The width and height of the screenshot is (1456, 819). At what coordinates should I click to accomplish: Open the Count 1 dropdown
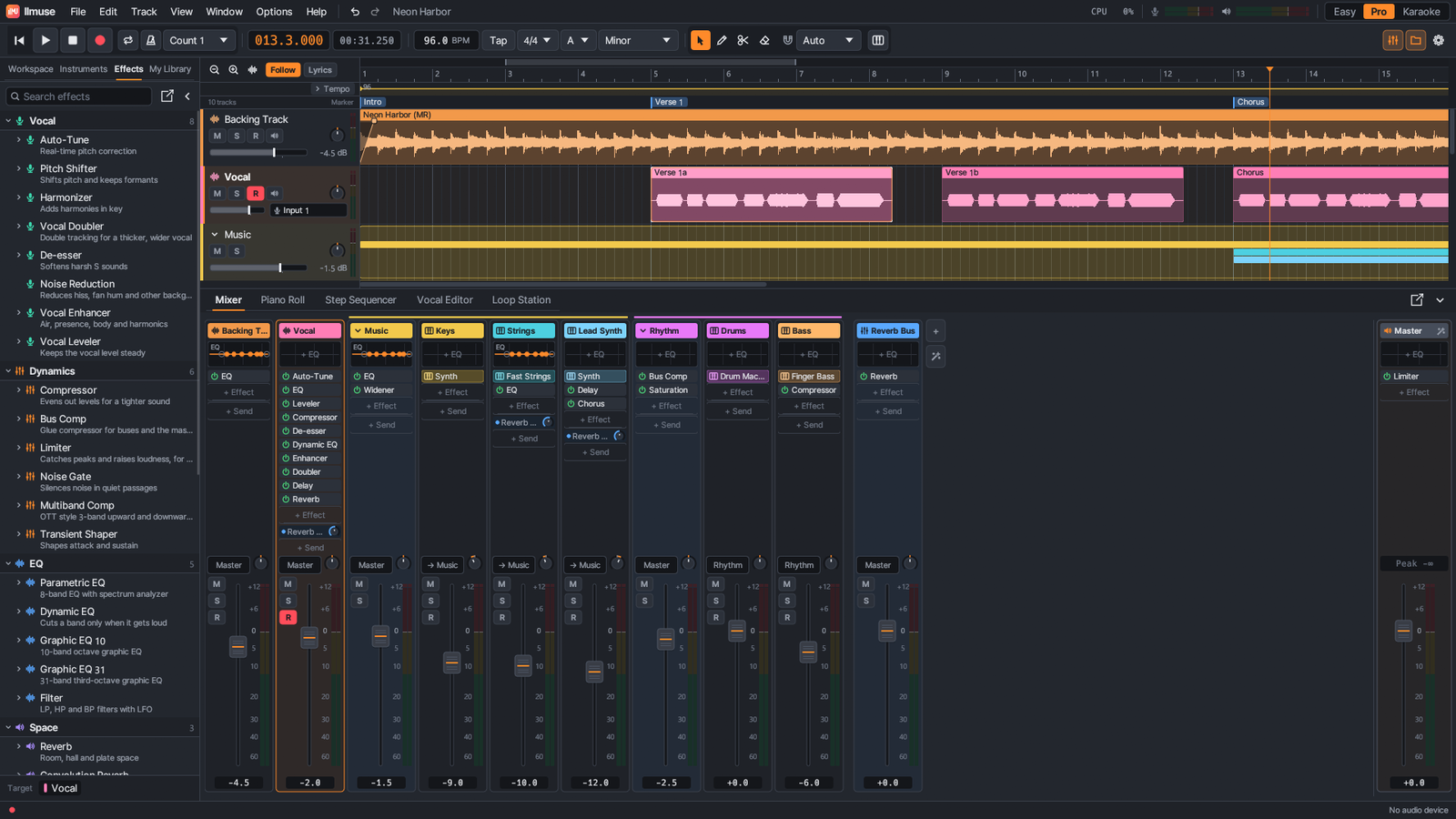point(198,40)
